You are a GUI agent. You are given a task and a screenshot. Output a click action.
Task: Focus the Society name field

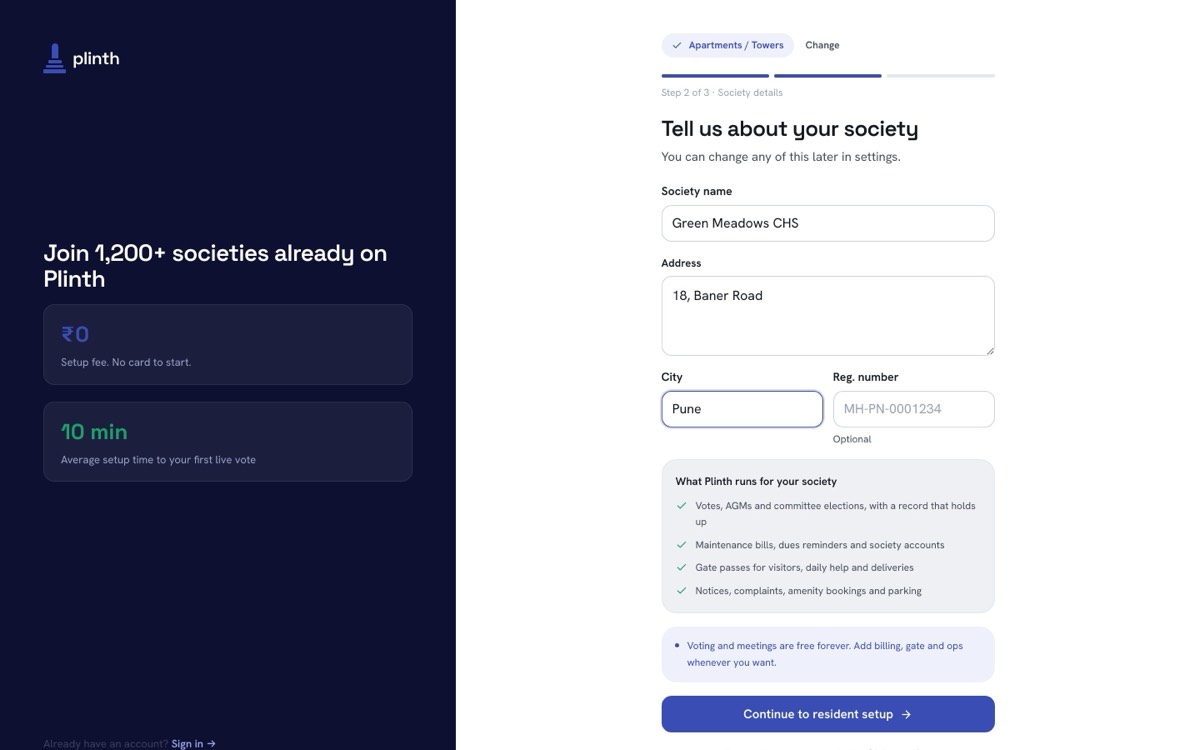(828, 223)
